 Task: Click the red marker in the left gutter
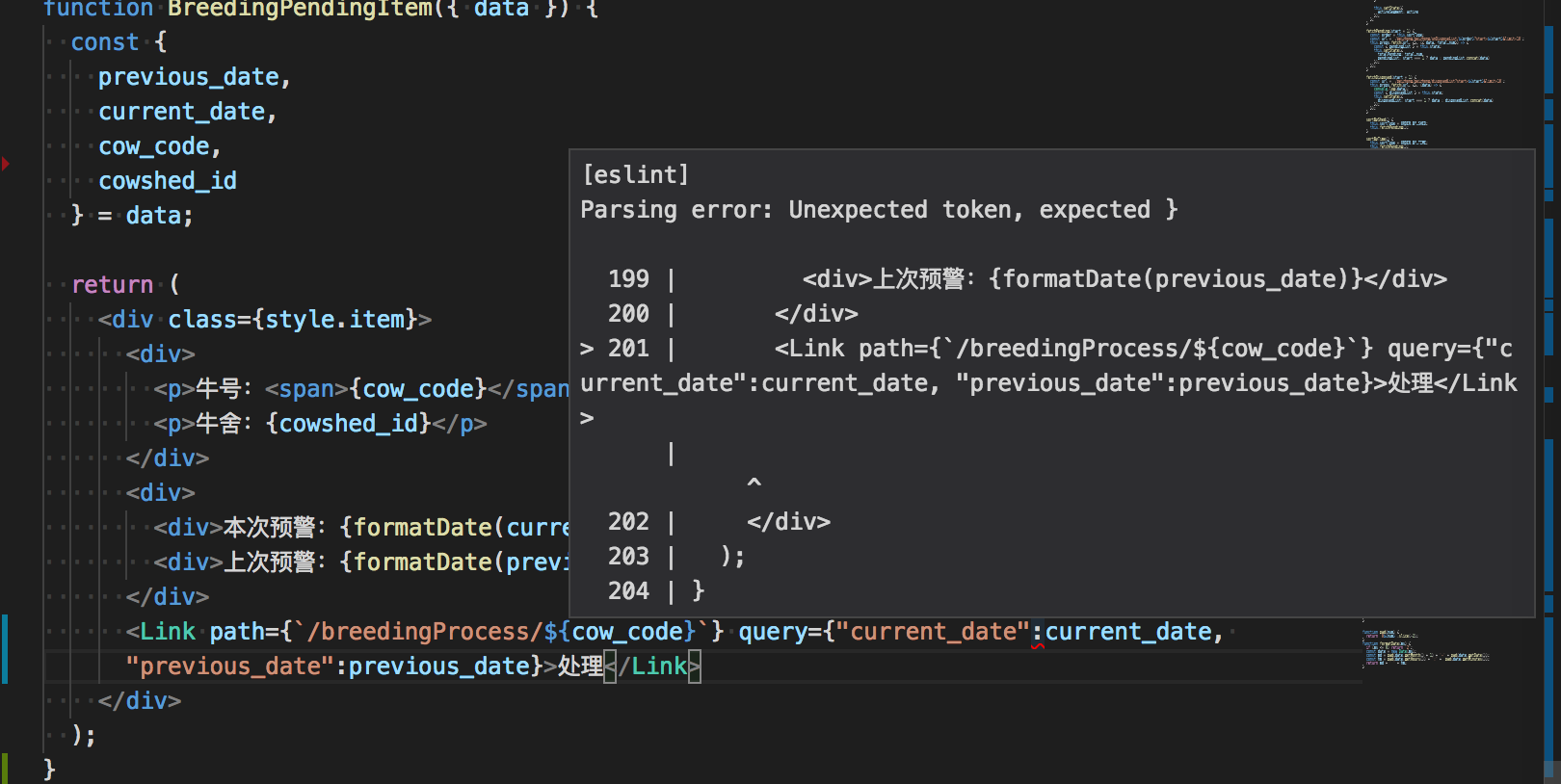6,164
